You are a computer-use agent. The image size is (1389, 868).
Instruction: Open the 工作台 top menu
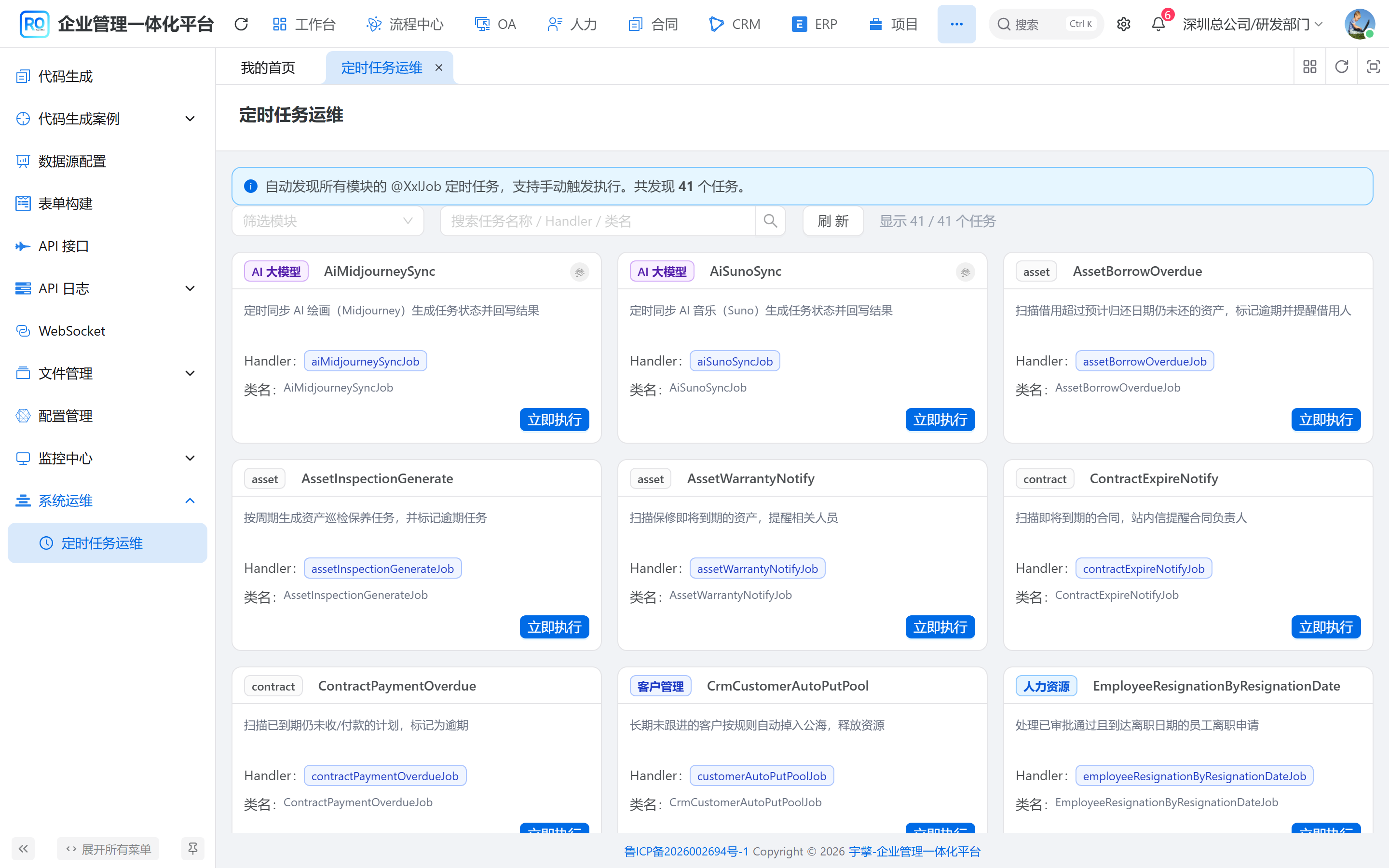[304, 24]
